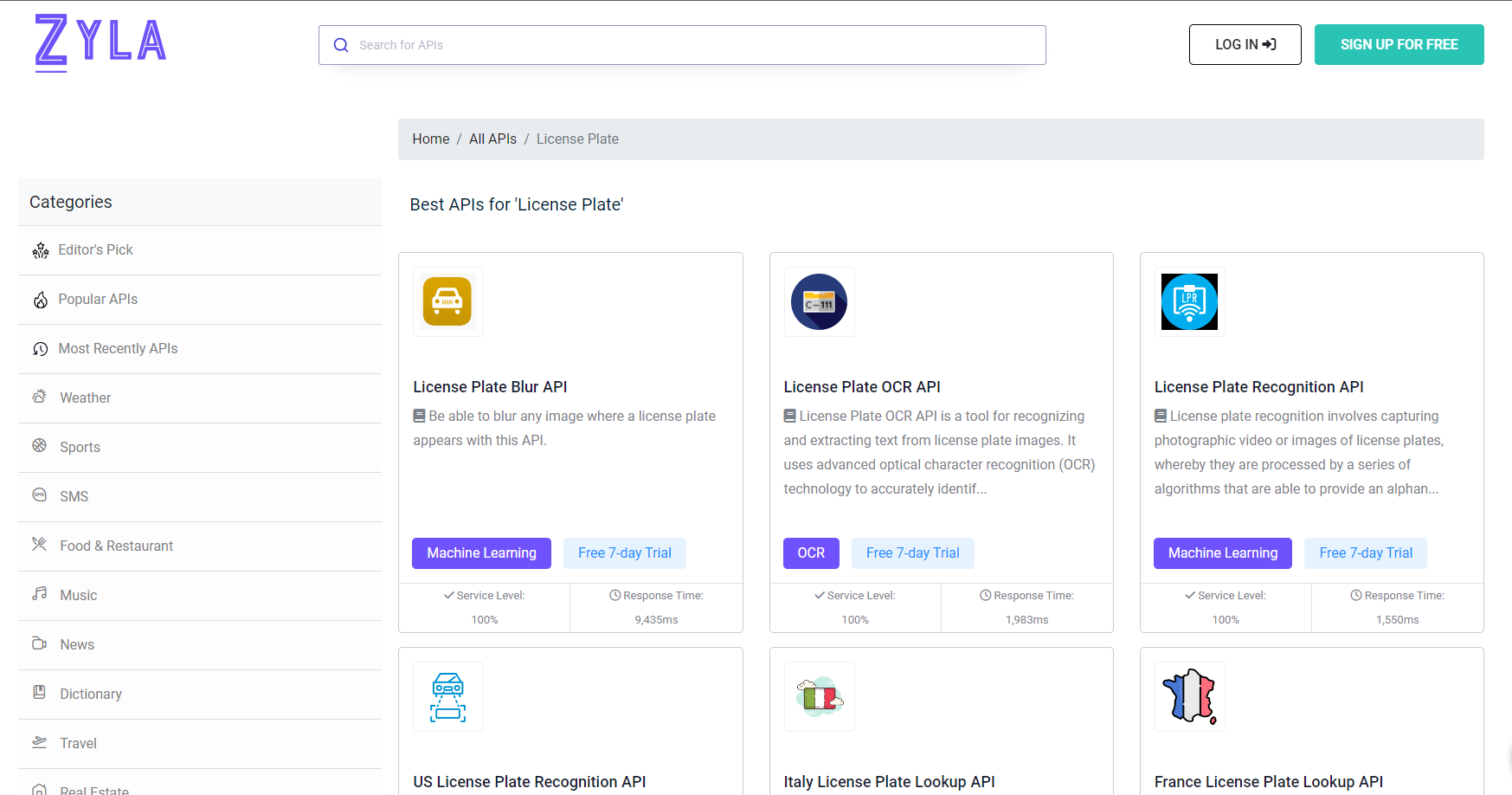This screenshot has height=795, width=1512.
Task: Click License Plate Blur API car icon
Action: (x=447, y=301)
